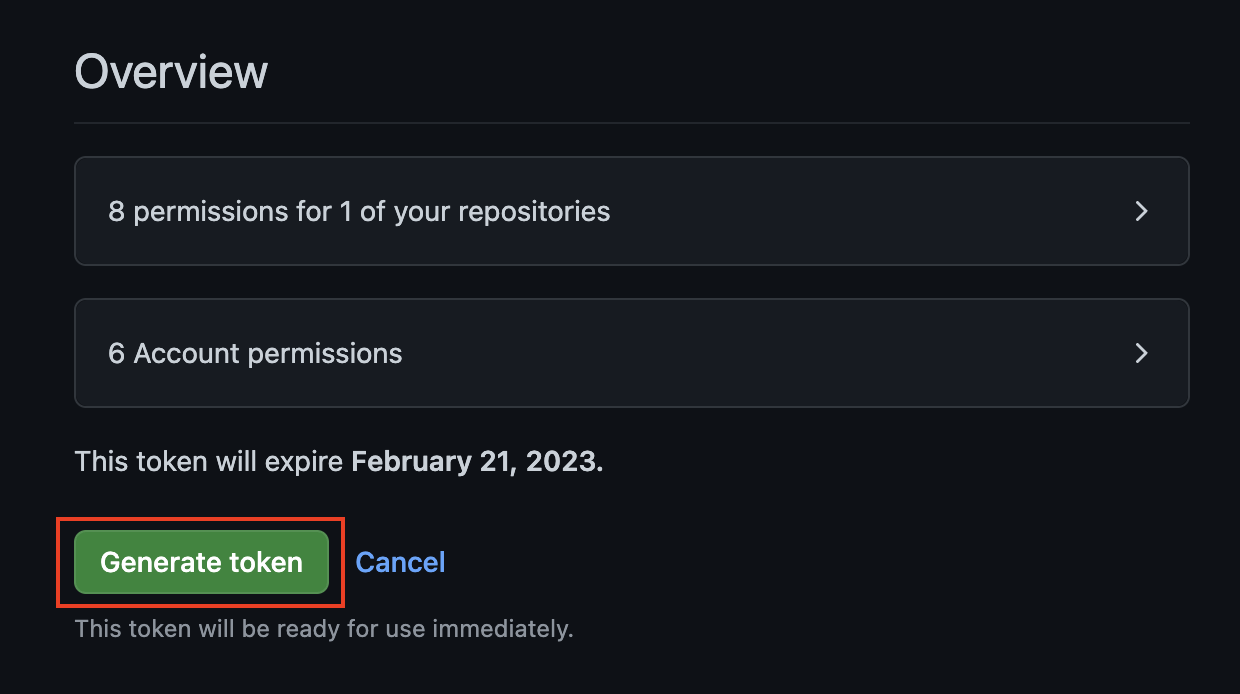Click the number 8 in repository permissions
This screenshot has height=694, width=1240.
116,212
